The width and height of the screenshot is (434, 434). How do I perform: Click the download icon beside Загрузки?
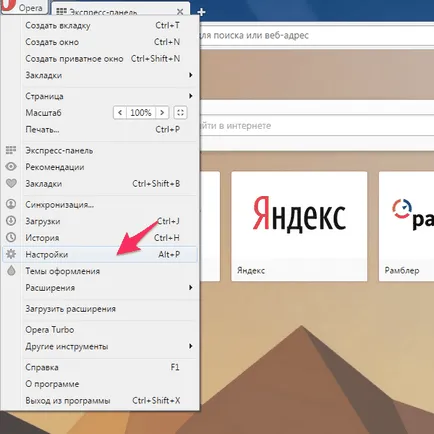point(11,220)
